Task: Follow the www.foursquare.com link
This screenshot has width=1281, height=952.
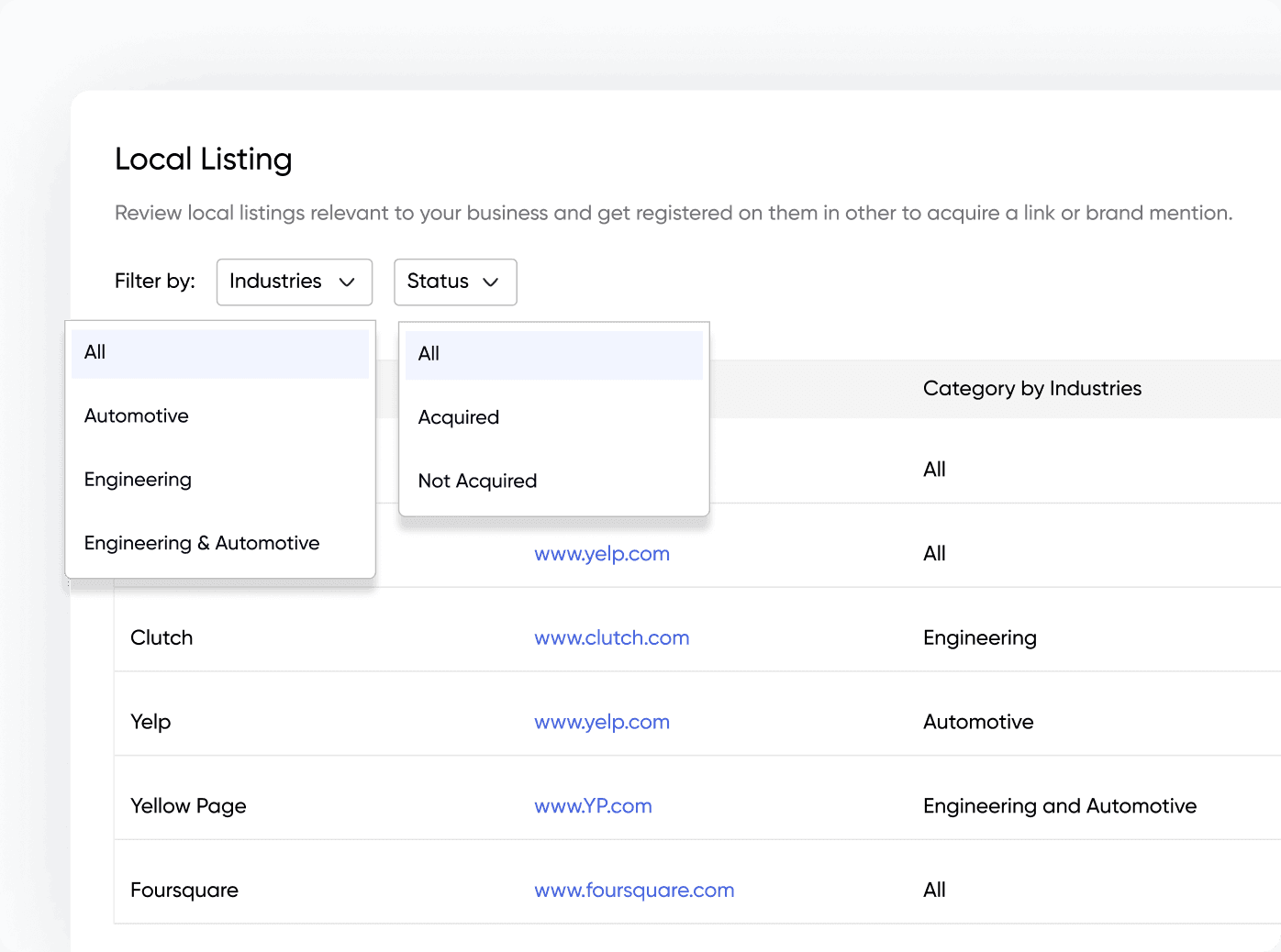Action: point(634,891)
